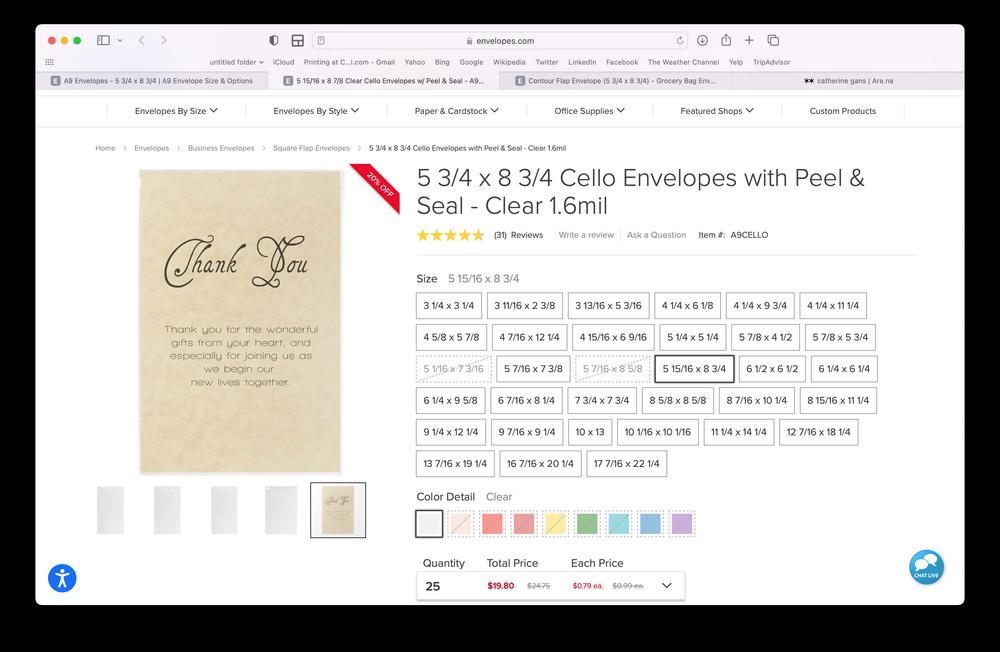Reload page with the refresh icon
The image size is (1000, 652).
tap(680, 40)
